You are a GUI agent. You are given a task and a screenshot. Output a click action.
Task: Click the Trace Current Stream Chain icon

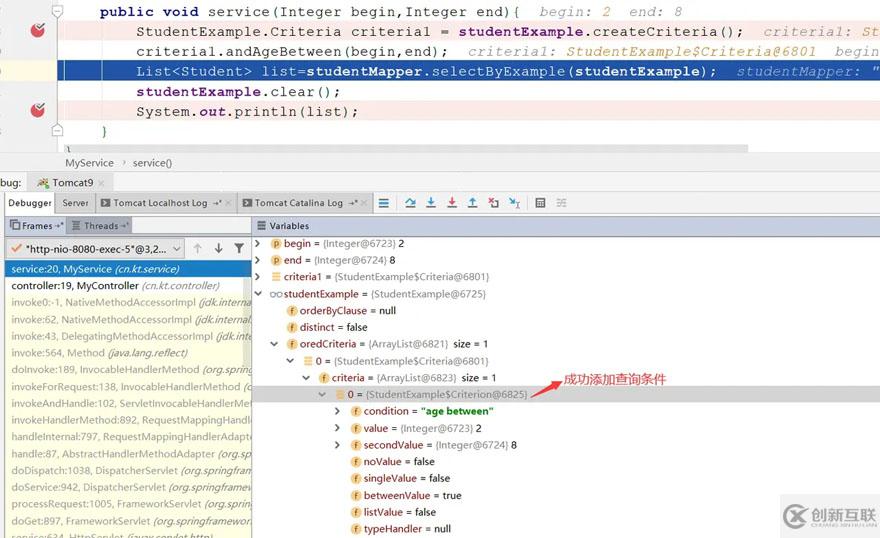coord(561,203)
